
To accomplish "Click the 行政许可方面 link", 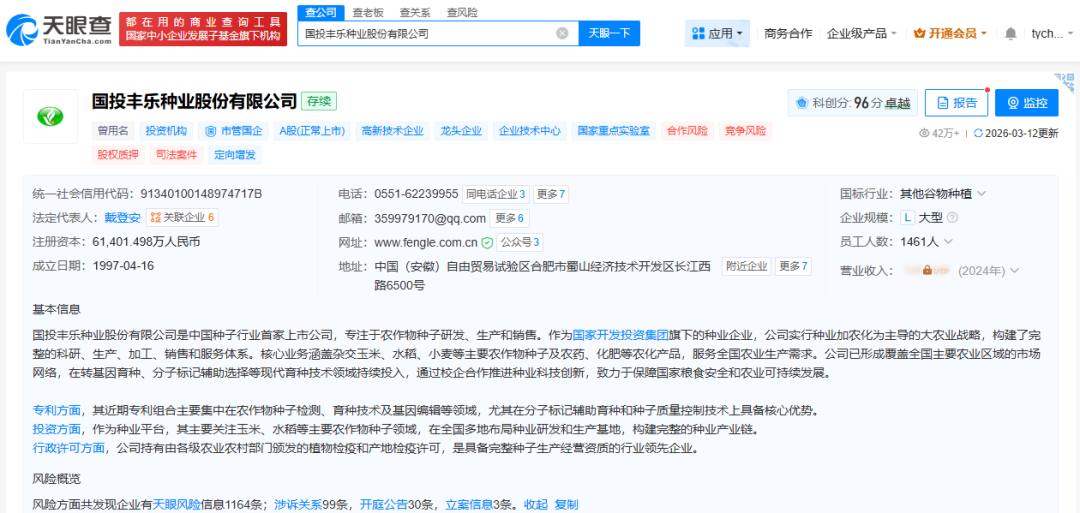I will point(69,448).
